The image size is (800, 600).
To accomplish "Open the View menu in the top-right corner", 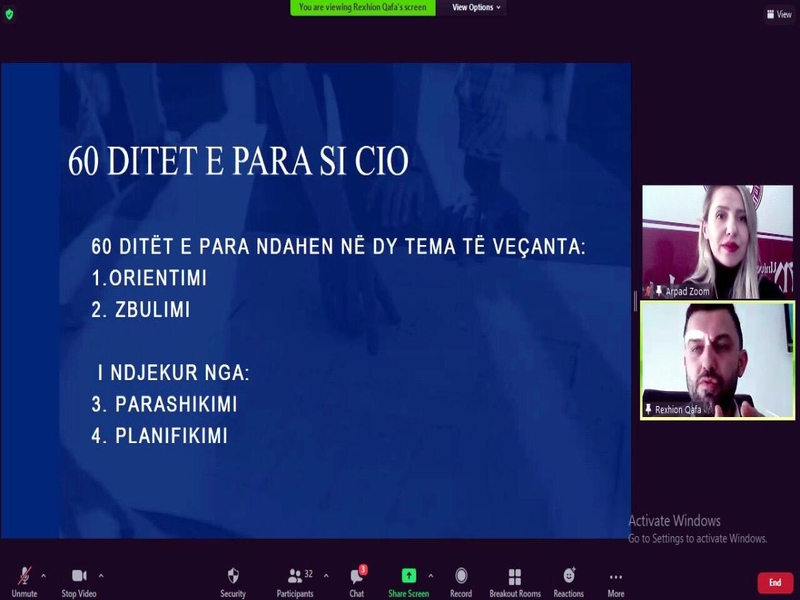I will tap(780, 15).
